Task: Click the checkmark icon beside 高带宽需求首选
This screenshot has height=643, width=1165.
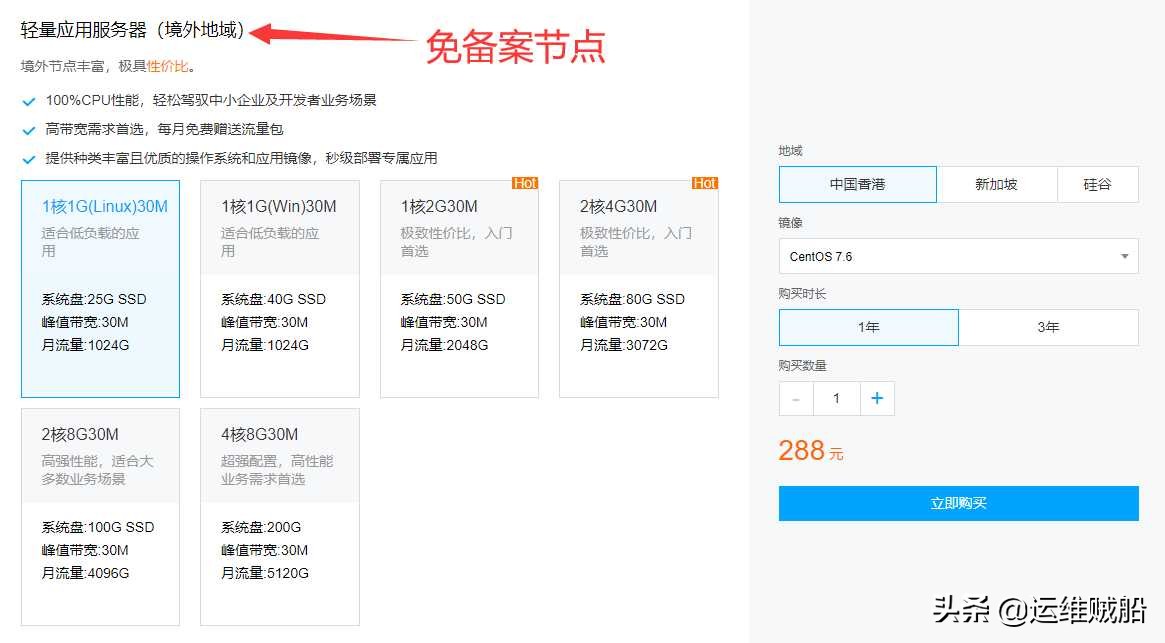Action: [27, 129]
